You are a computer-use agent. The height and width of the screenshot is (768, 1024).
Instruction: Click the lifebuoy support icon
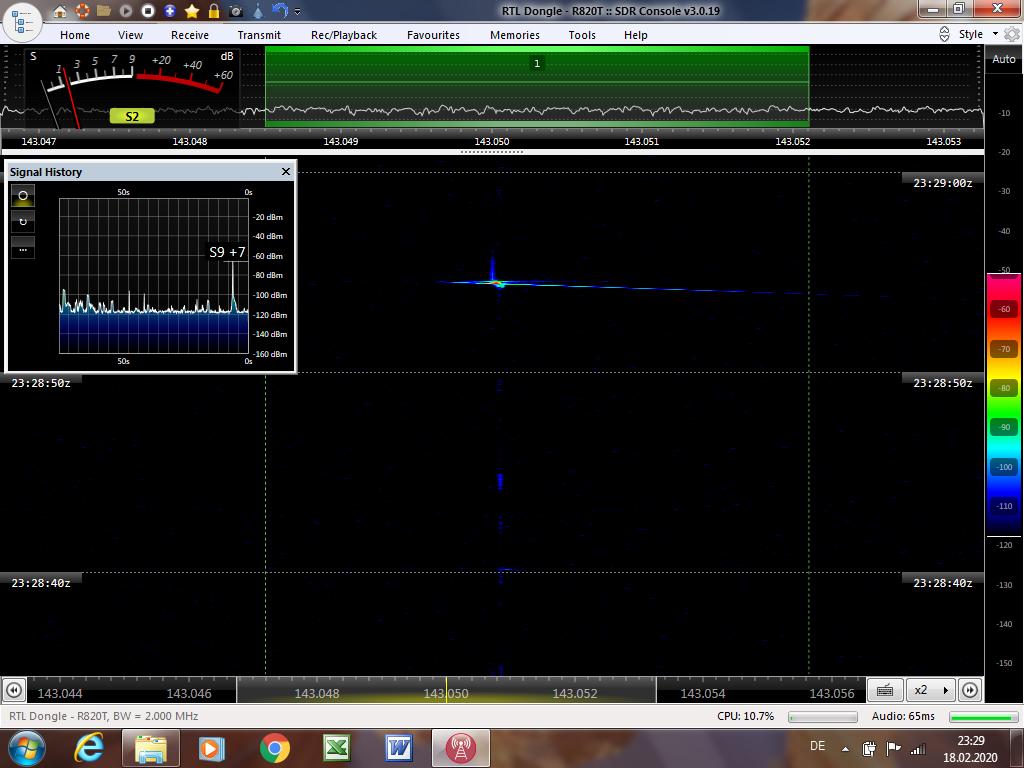pyautogui.click(x=82, y=11)
